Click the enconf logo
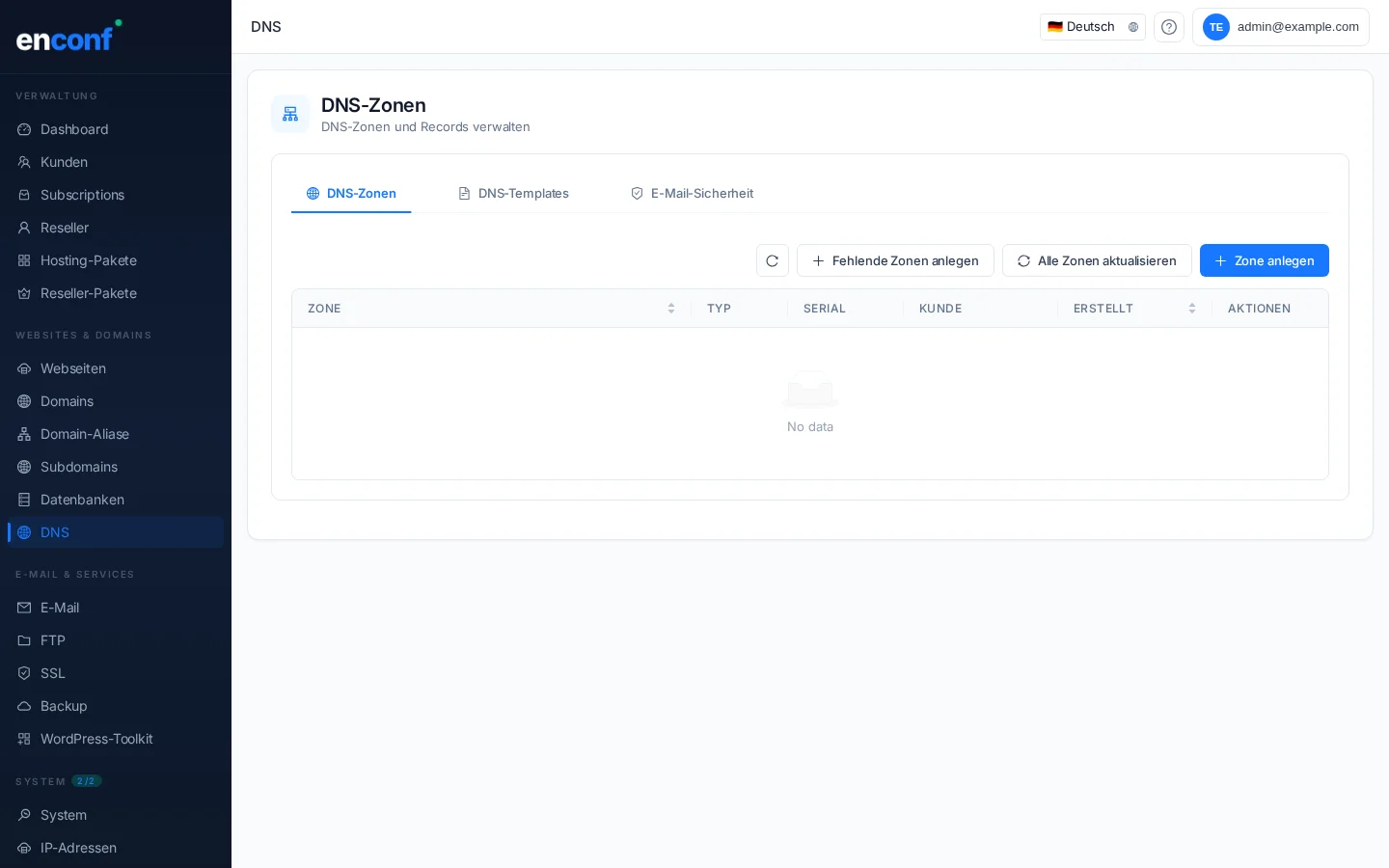This screenshot has height=868, width=1389. [x=68, y=37]
